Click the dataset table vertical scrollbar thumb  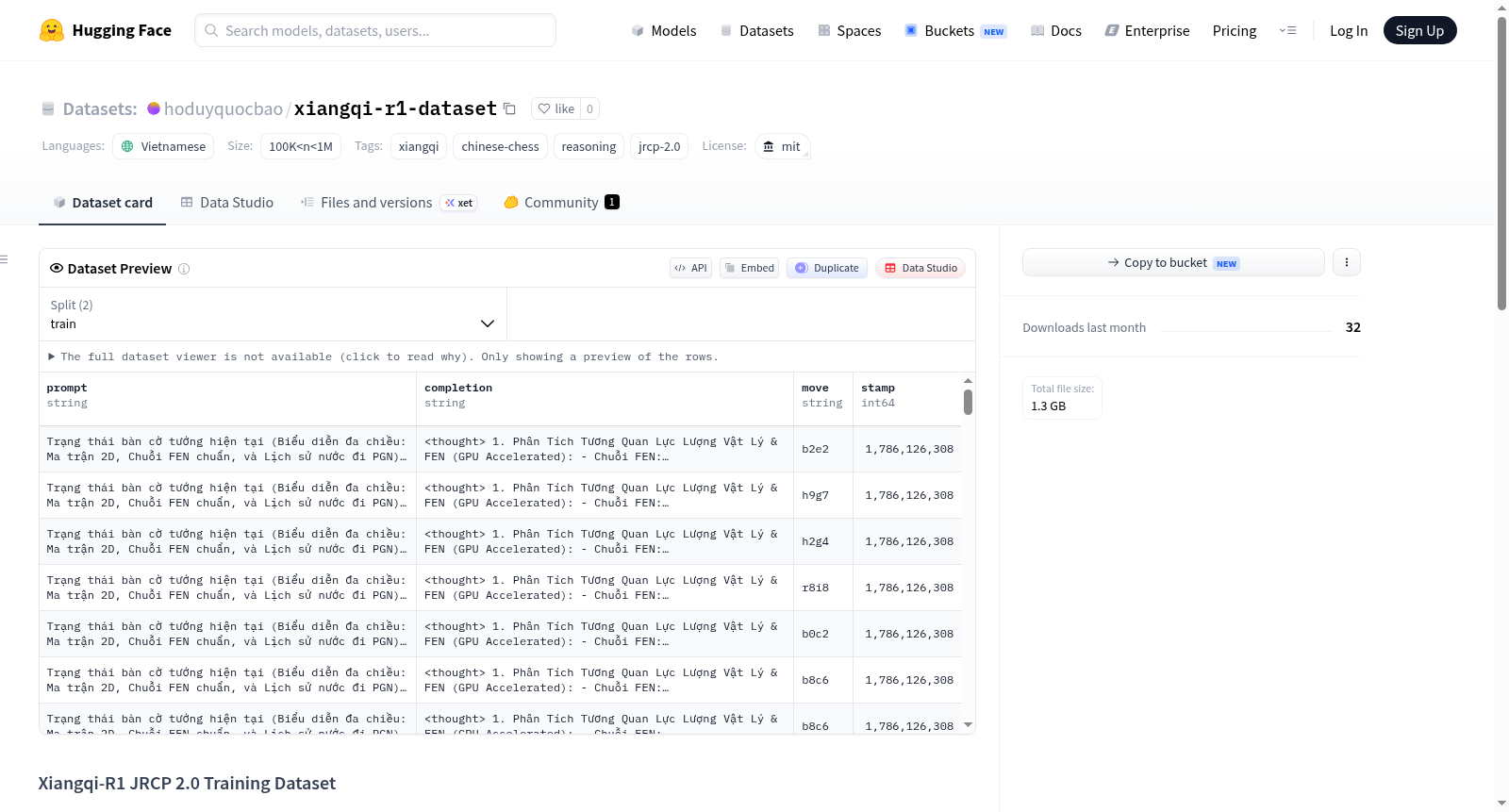click(x=968, y=403)
